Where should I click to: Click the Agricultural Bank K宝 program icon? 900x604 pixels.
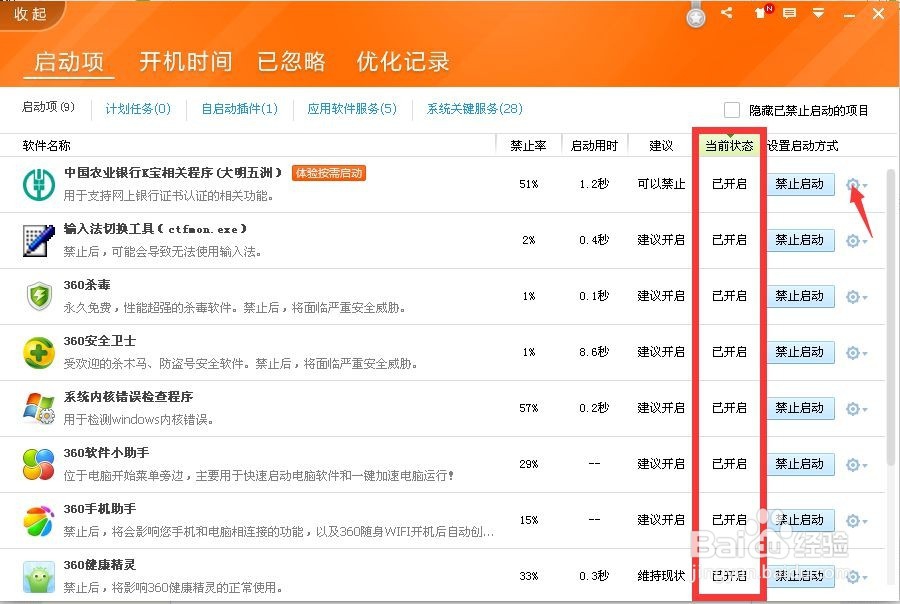point(39,185)
